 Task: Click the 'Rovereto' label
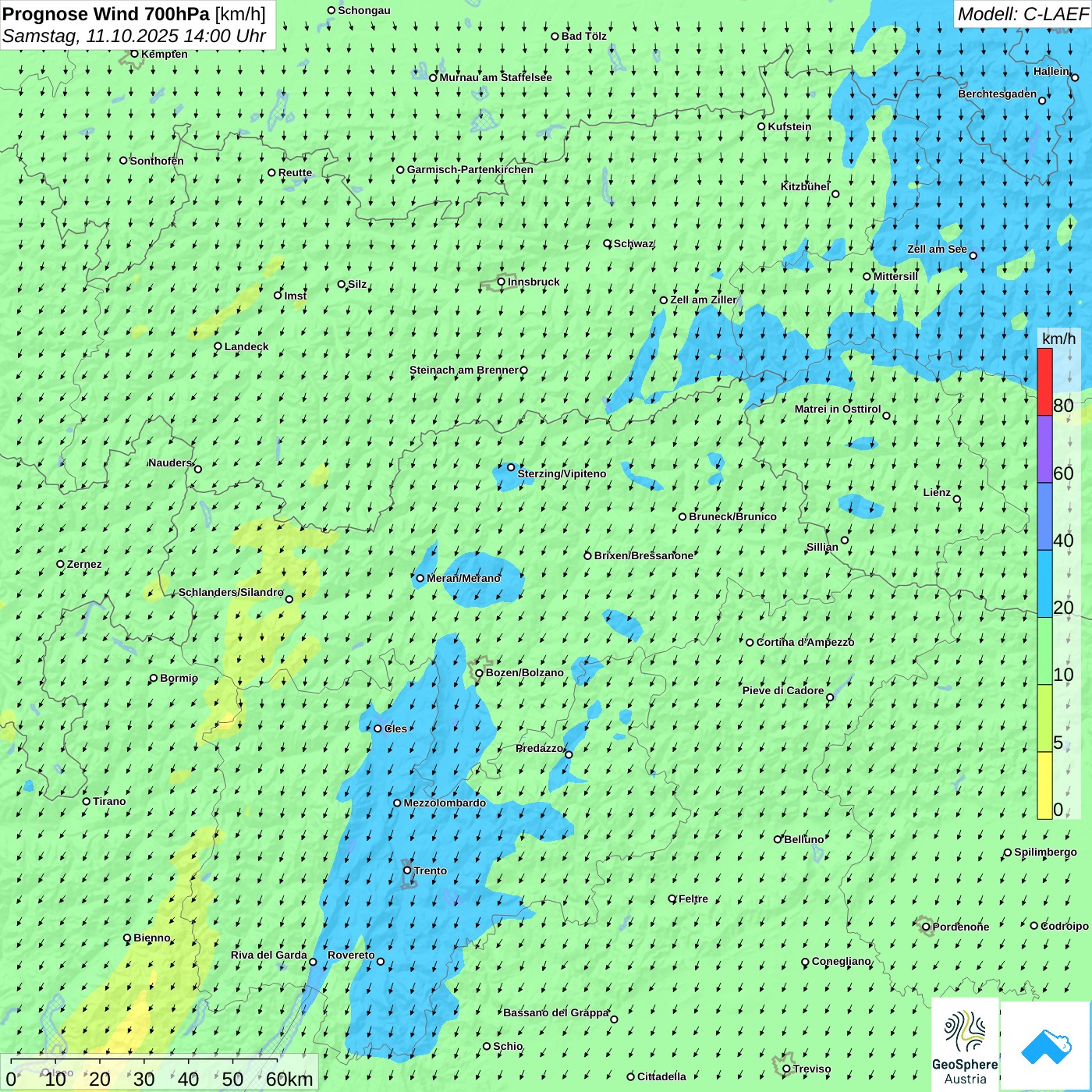351,955
